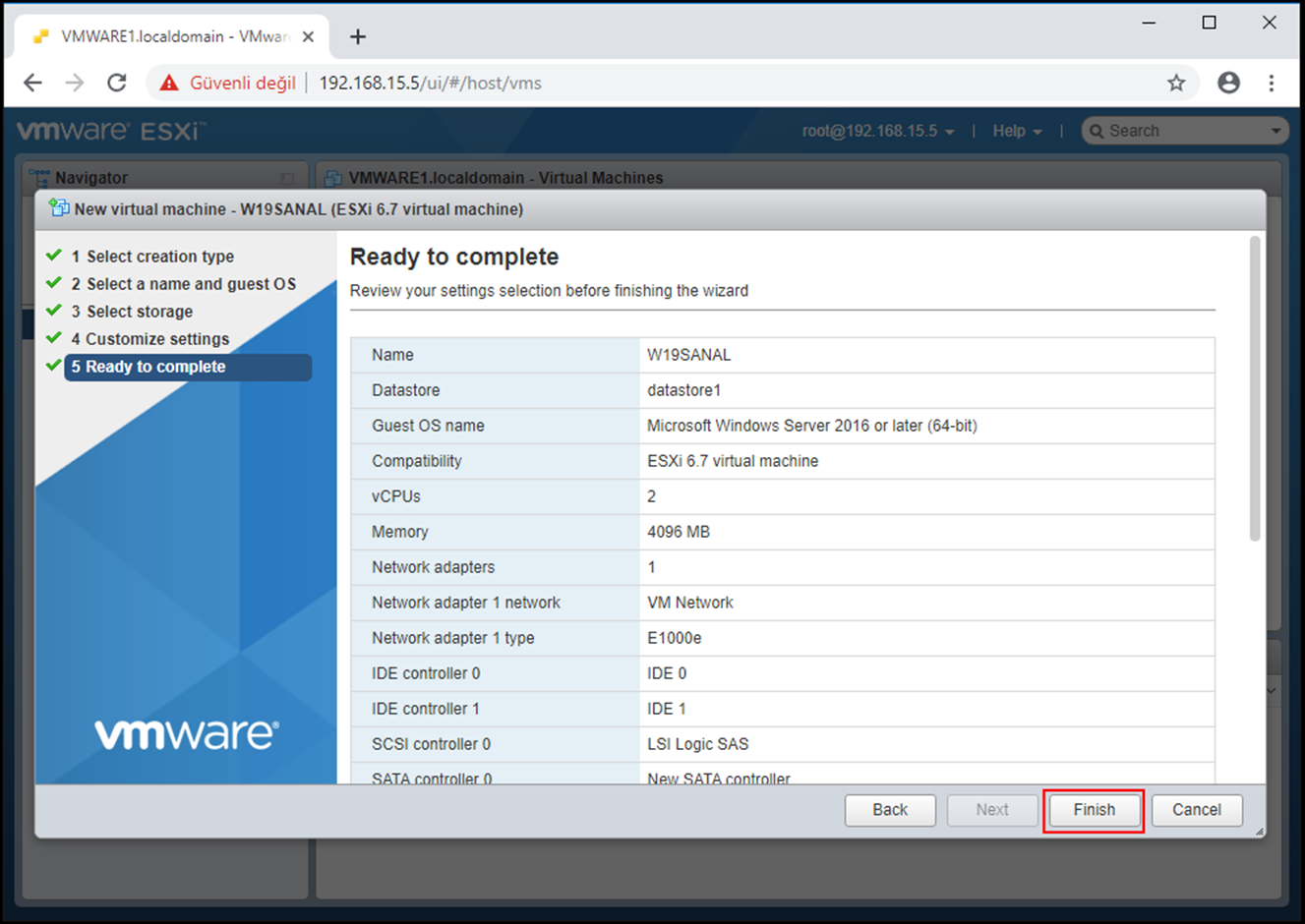Click the W19SANAL name value
The width and height of the screenshot is (1305, 924).
[688, 355]
